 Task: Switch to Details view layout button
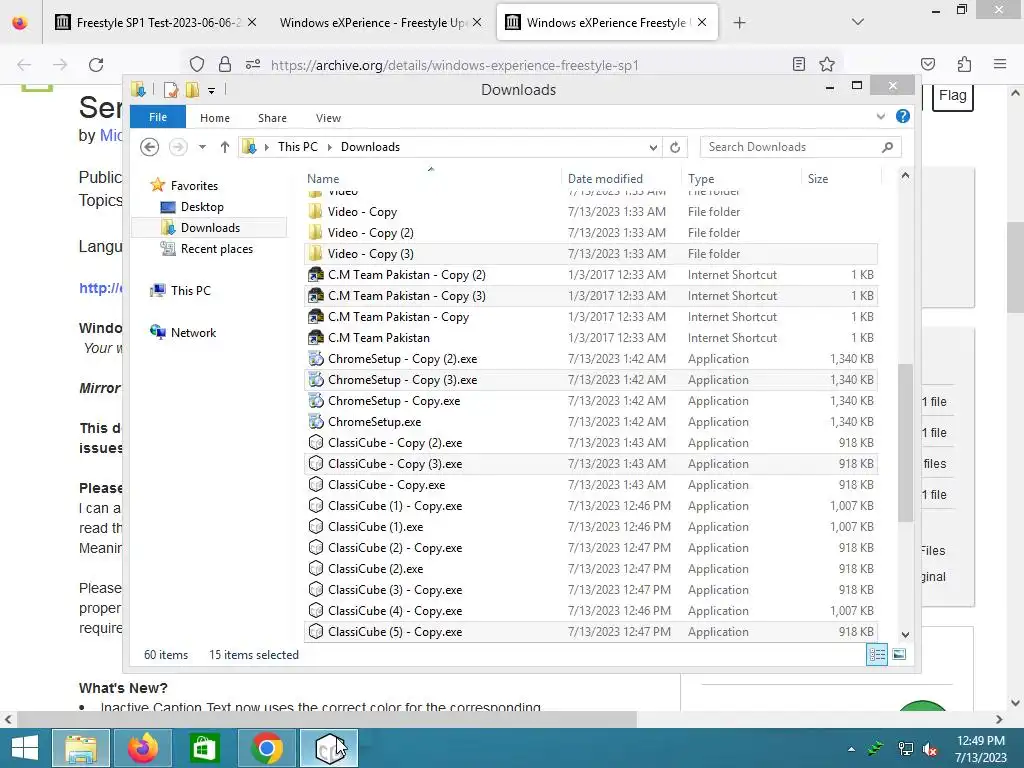[x=876, y=654]
